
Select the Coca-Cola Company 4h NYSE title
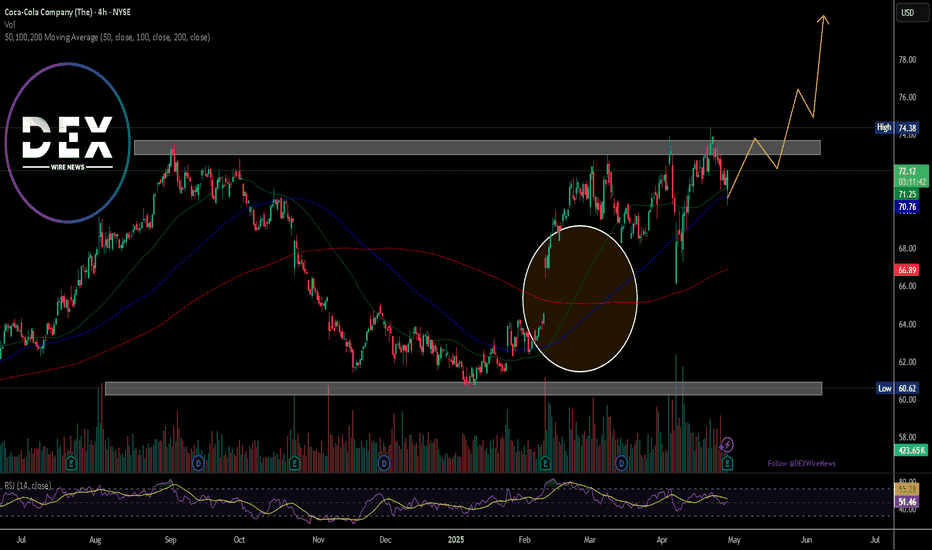pyautogui.click(x=67, y=12)
